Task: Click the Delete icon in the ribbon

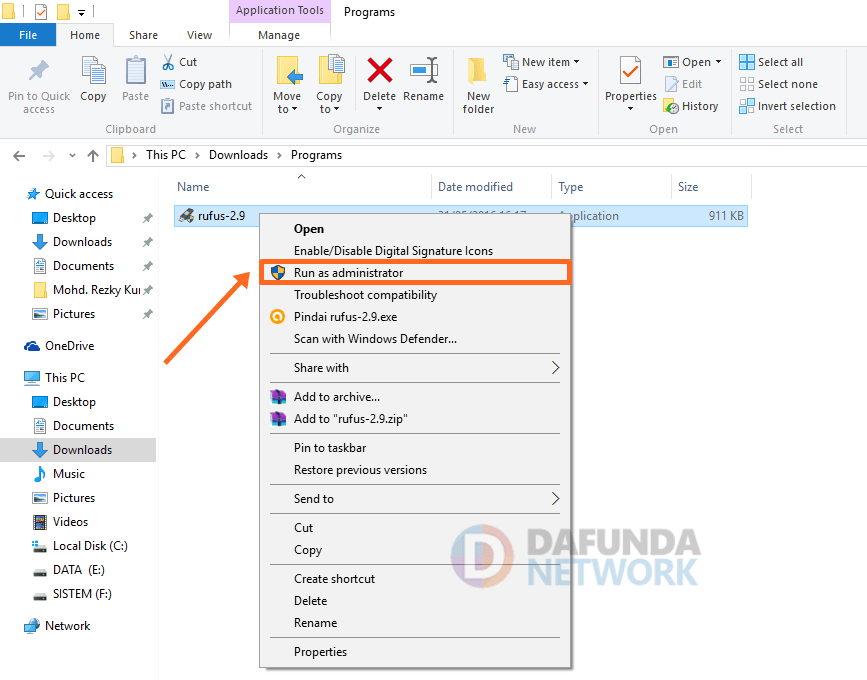Action: (x=379, y=74)
